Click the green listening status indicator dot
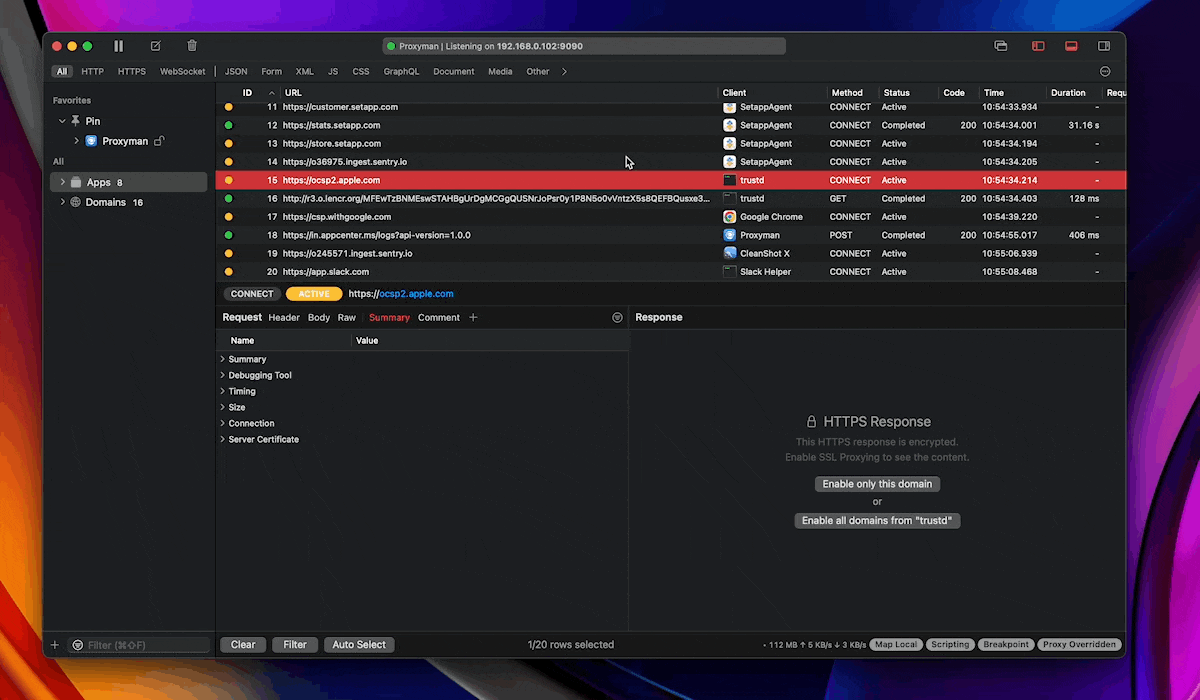Image resolution: width=1200 pixels, height=700 pixels. click(391, 46)
